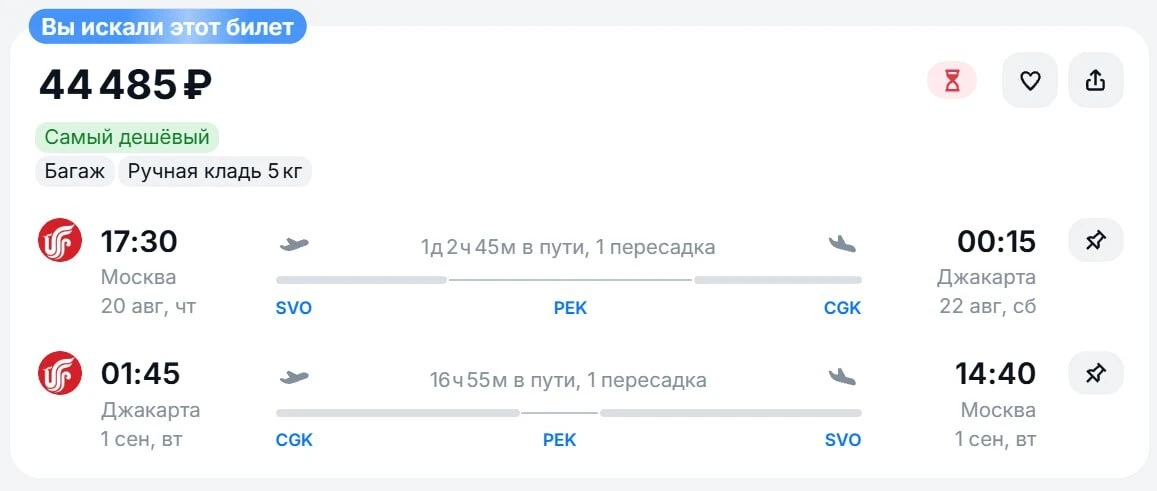Click takeoff plane icon on outbound flight

pos(294,244)
